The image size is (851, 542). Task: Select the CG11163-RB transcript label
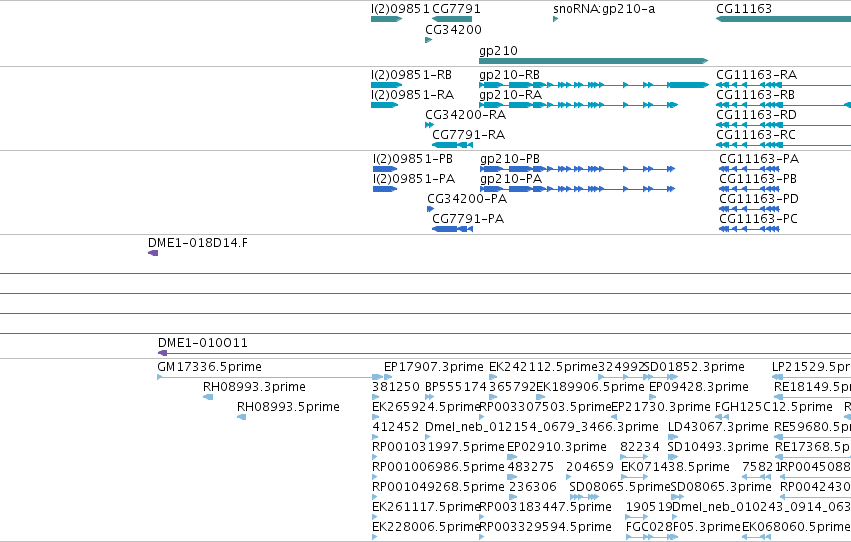tap(755, 95)
